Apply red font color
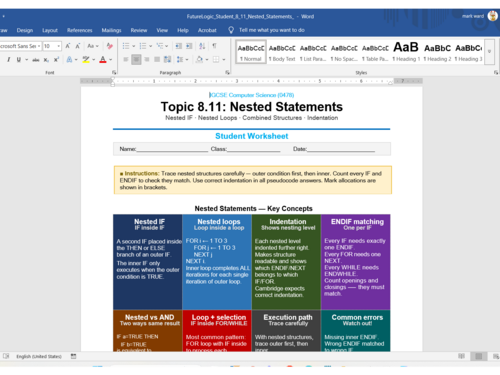The width and height of the screenshot is (500, 375). 103,60
